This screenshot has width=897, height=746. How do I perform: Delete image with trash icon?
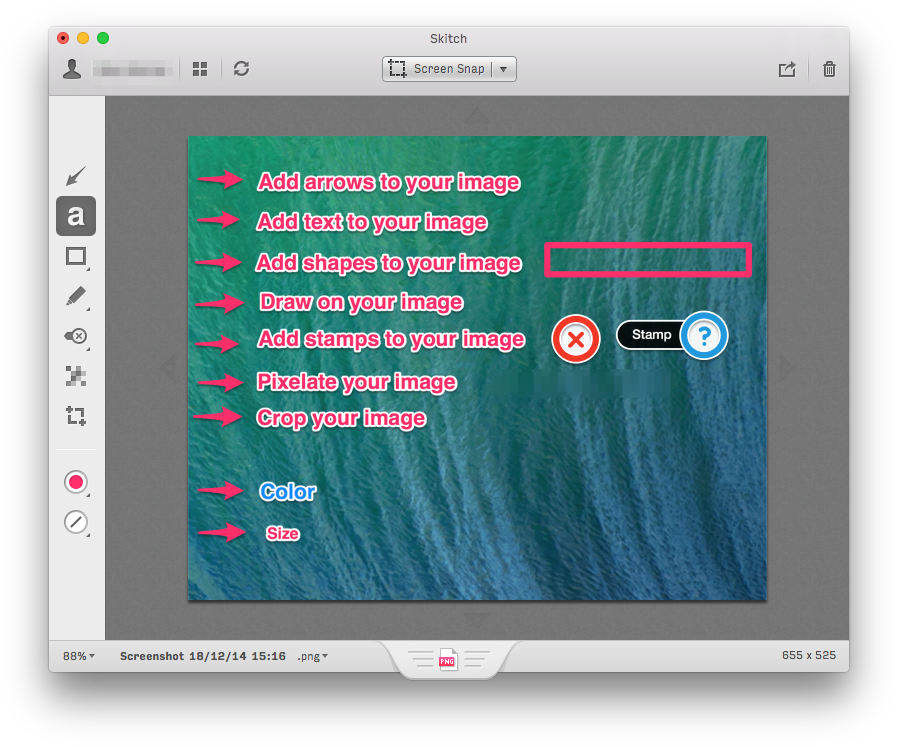click(829, 69)
